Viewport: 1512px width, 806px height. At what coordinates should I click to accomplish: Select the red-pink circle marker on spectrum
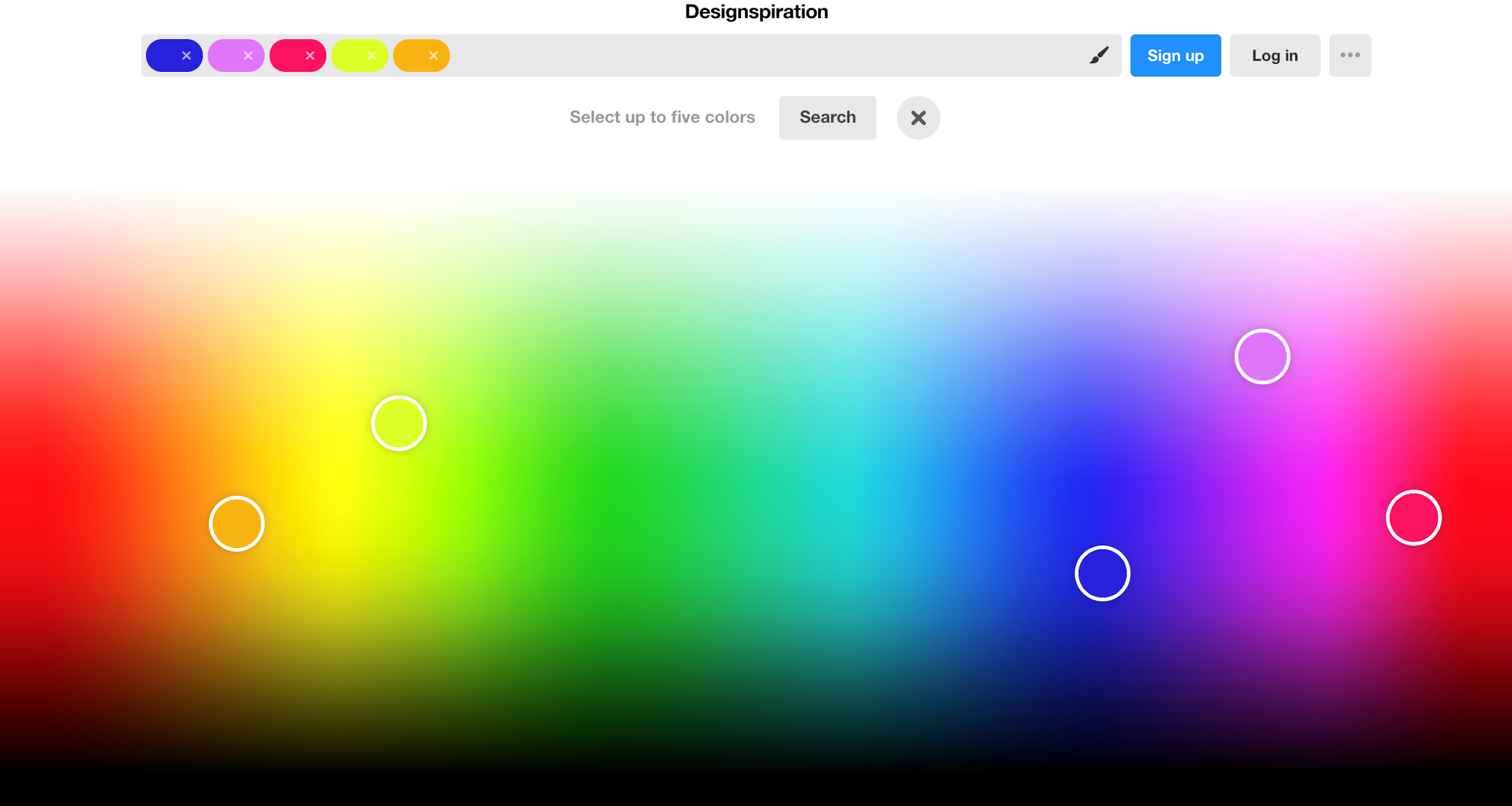pos(1413,517)
